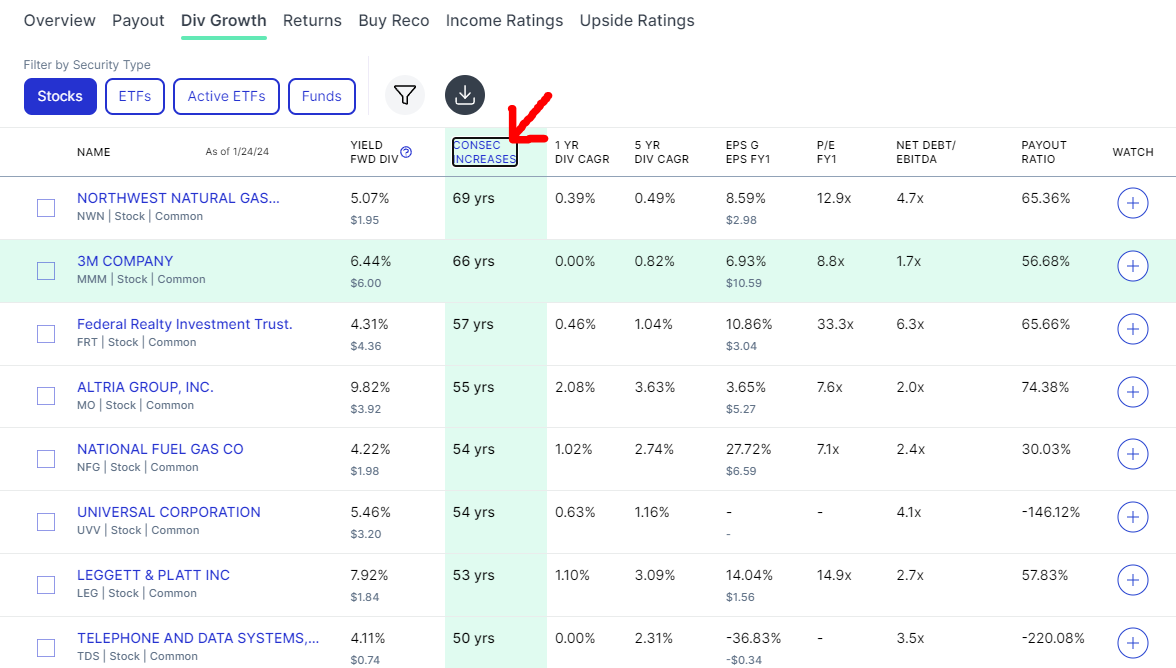Open the Upside Ratings tab
This screenshot has height=668, width=1176.
(x=637, y=21)
